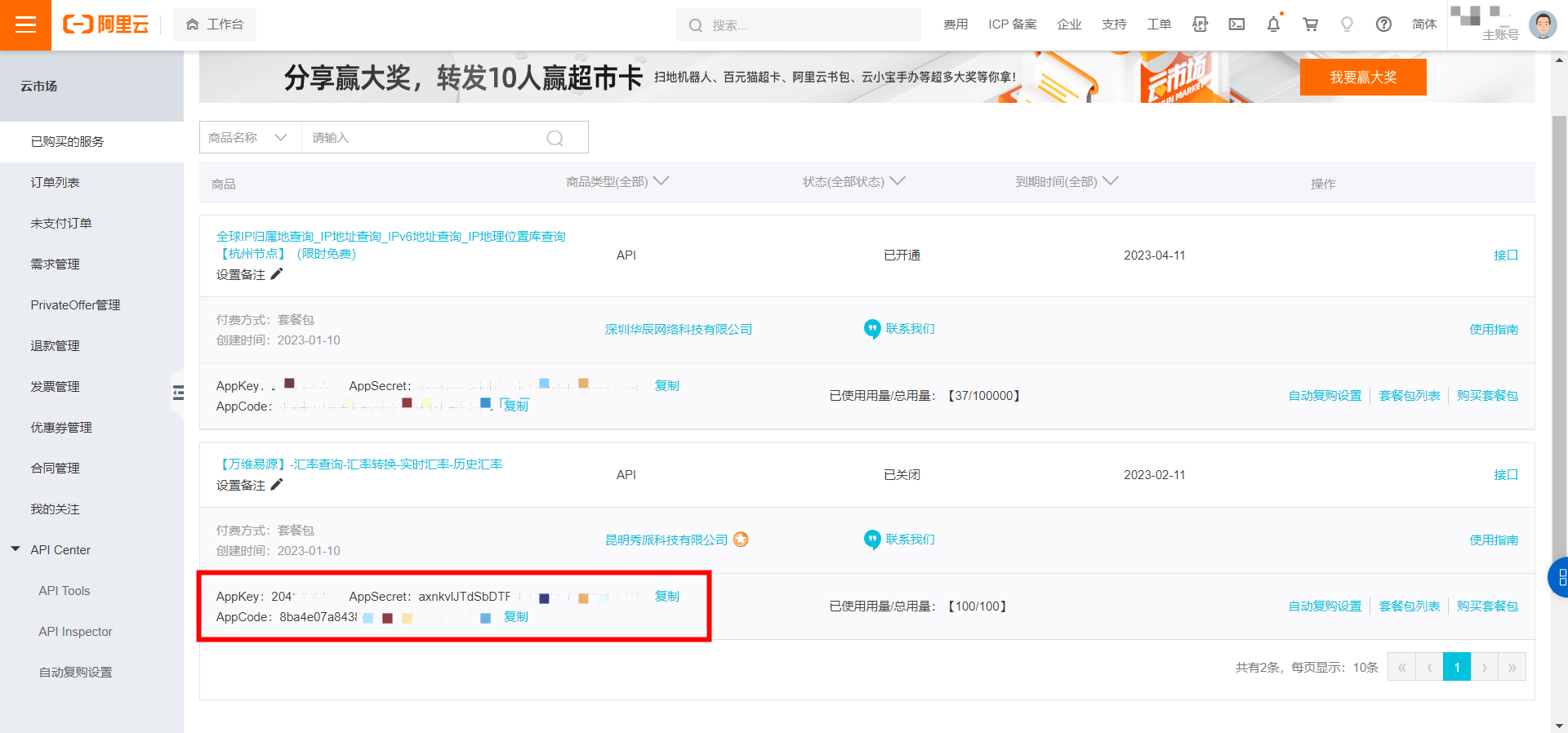
Task: Click the product search magnifier icon
Action: (555, 138)
